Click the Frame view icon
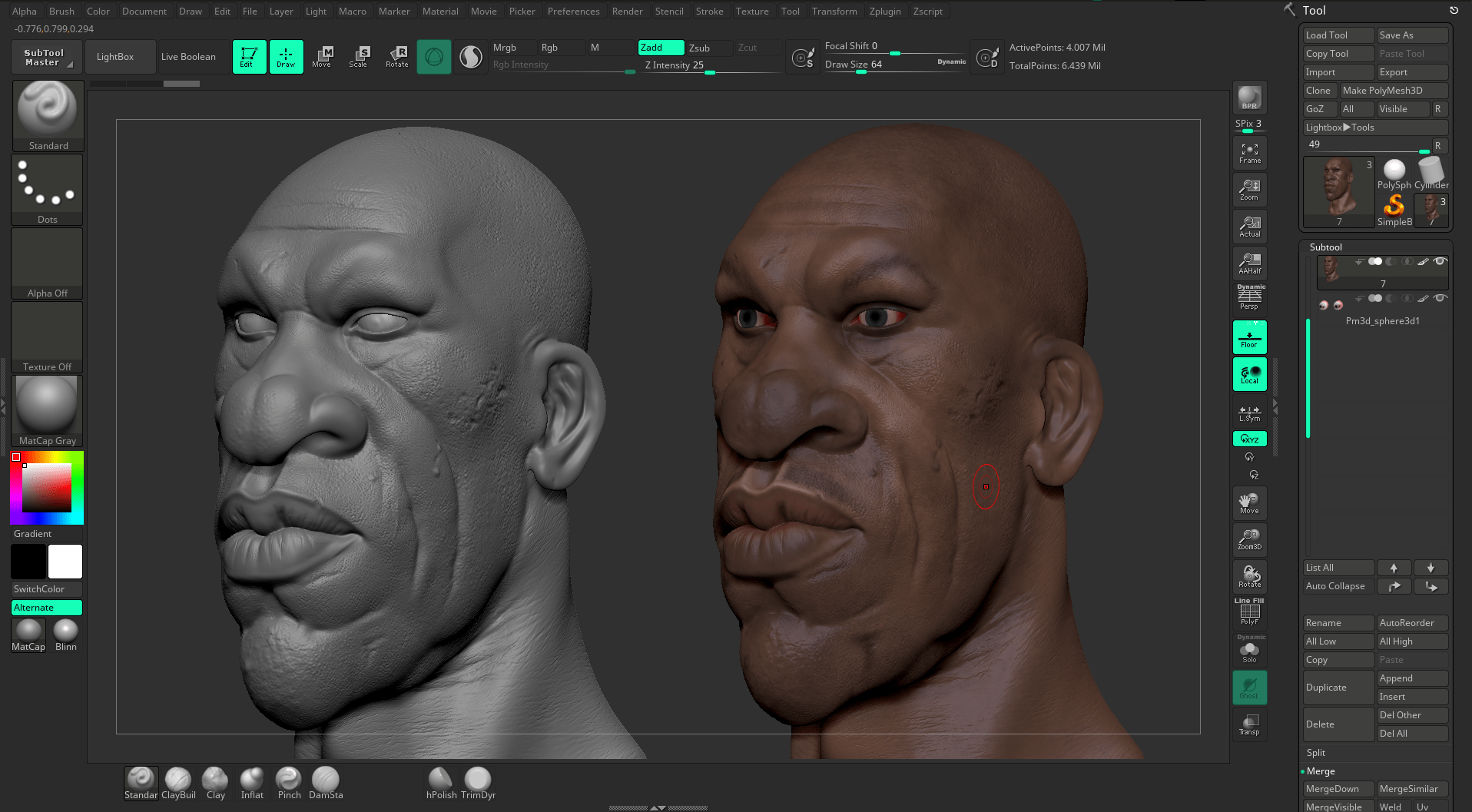Screen dimensions: 1472x812 tap(1249, 153)
